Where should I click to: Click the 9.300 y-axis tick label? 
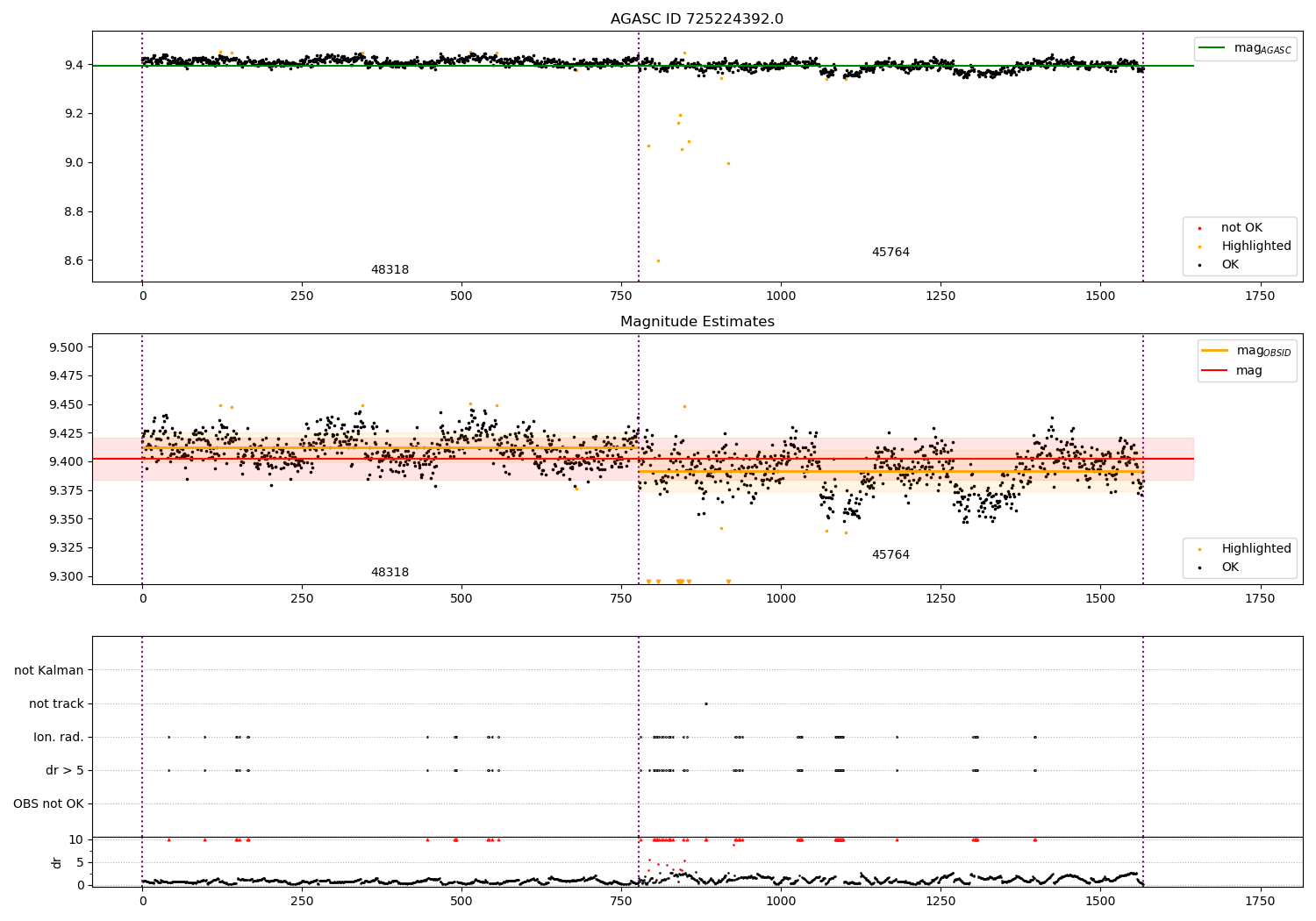pos(67,576)
